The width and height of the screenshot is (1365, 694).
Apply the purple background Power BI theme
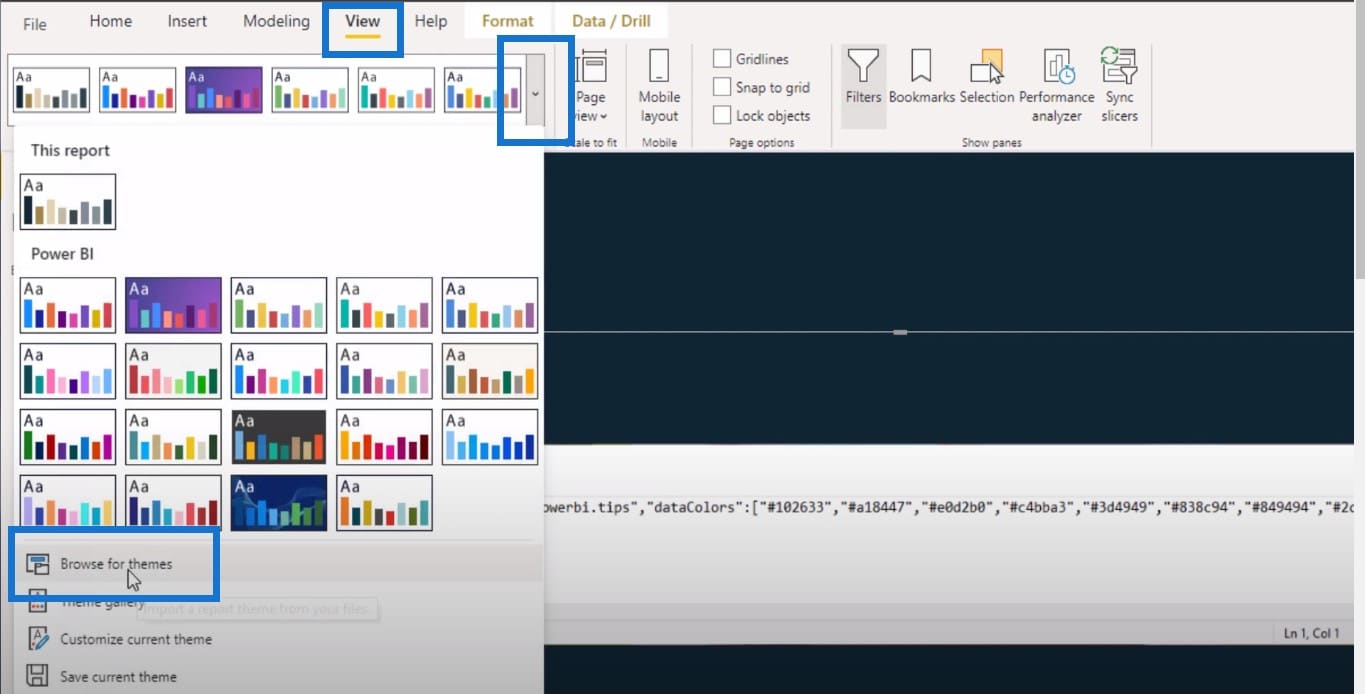[173, 305]
